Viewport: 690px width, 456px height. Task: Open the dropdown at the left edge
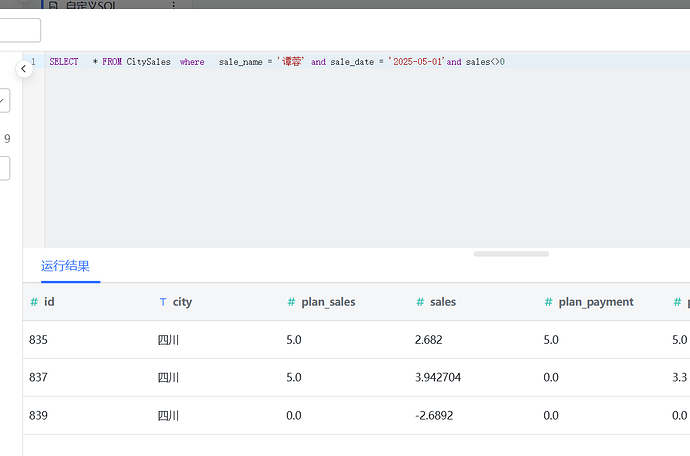click(x=4, y=100)
